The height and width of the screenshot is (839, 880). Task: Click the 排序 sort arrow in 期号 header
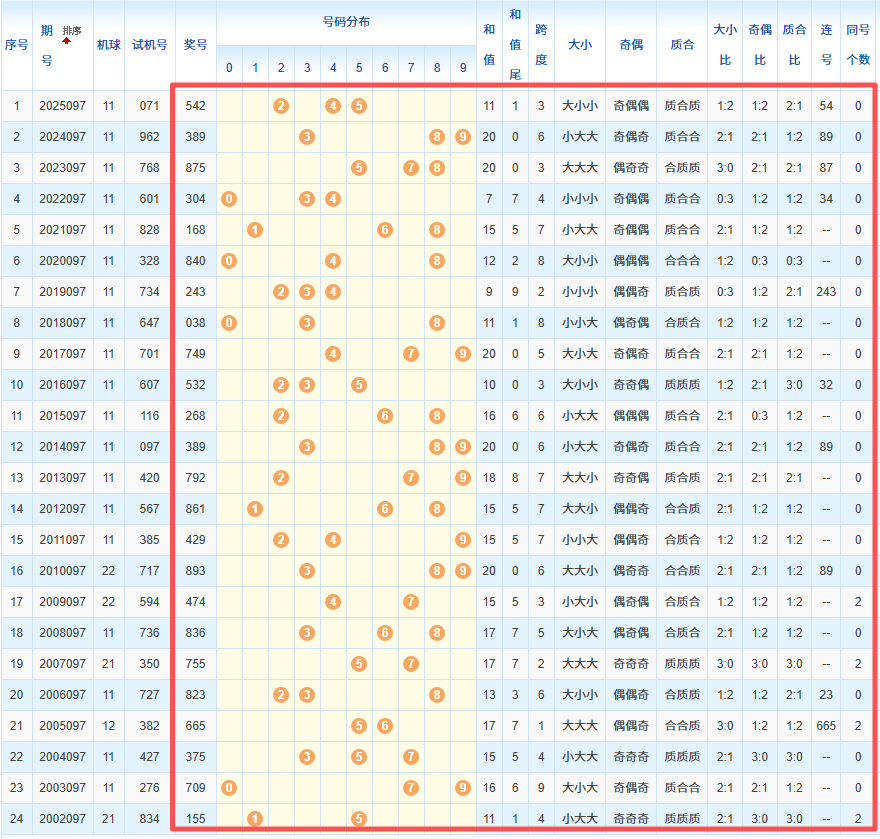(68, 40)
